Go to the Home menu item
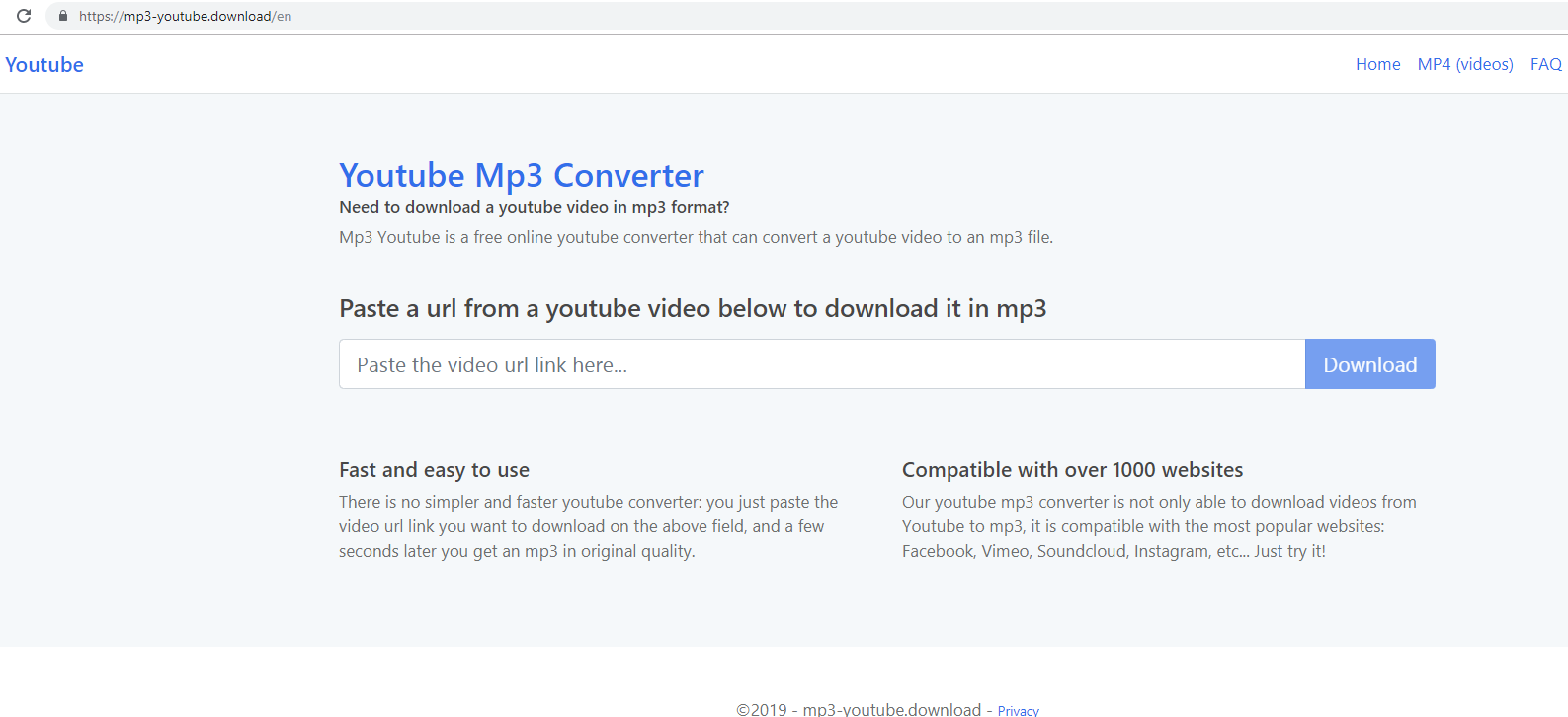The image size is (1568, 717). click(x=1377, y=64)
